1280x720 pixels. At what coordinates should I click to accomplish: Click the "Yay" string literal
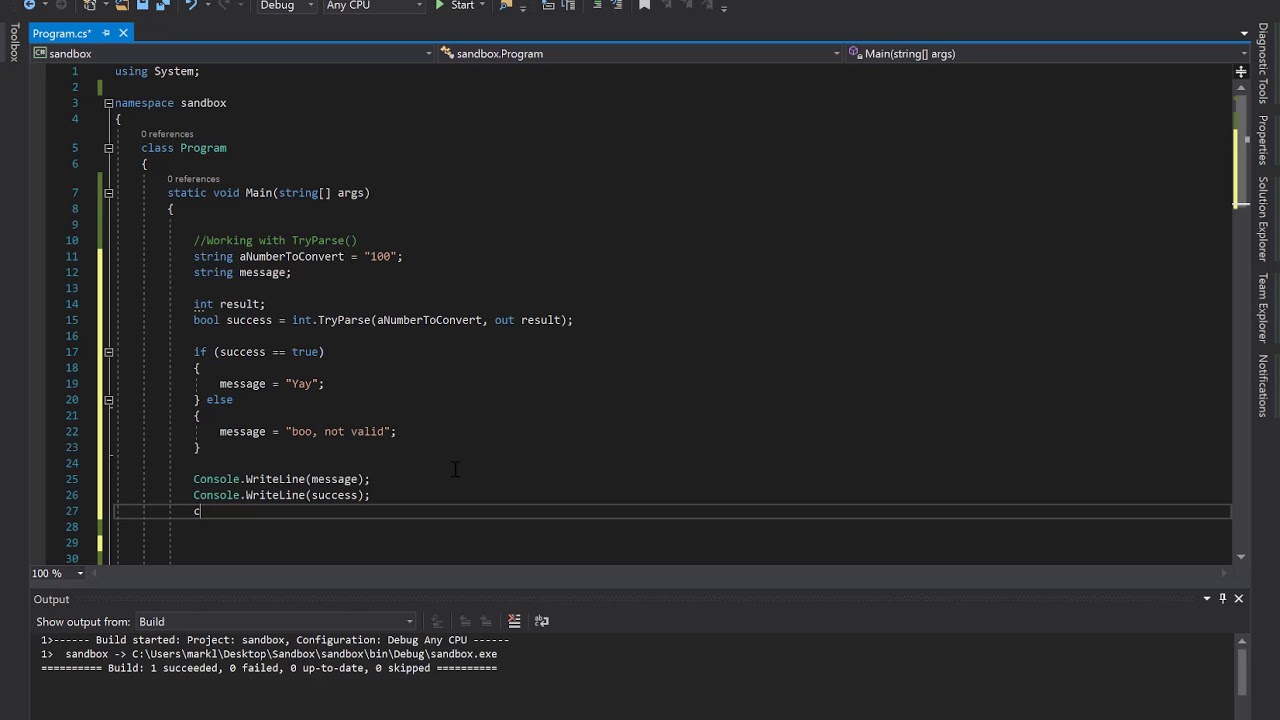(301, 384)
